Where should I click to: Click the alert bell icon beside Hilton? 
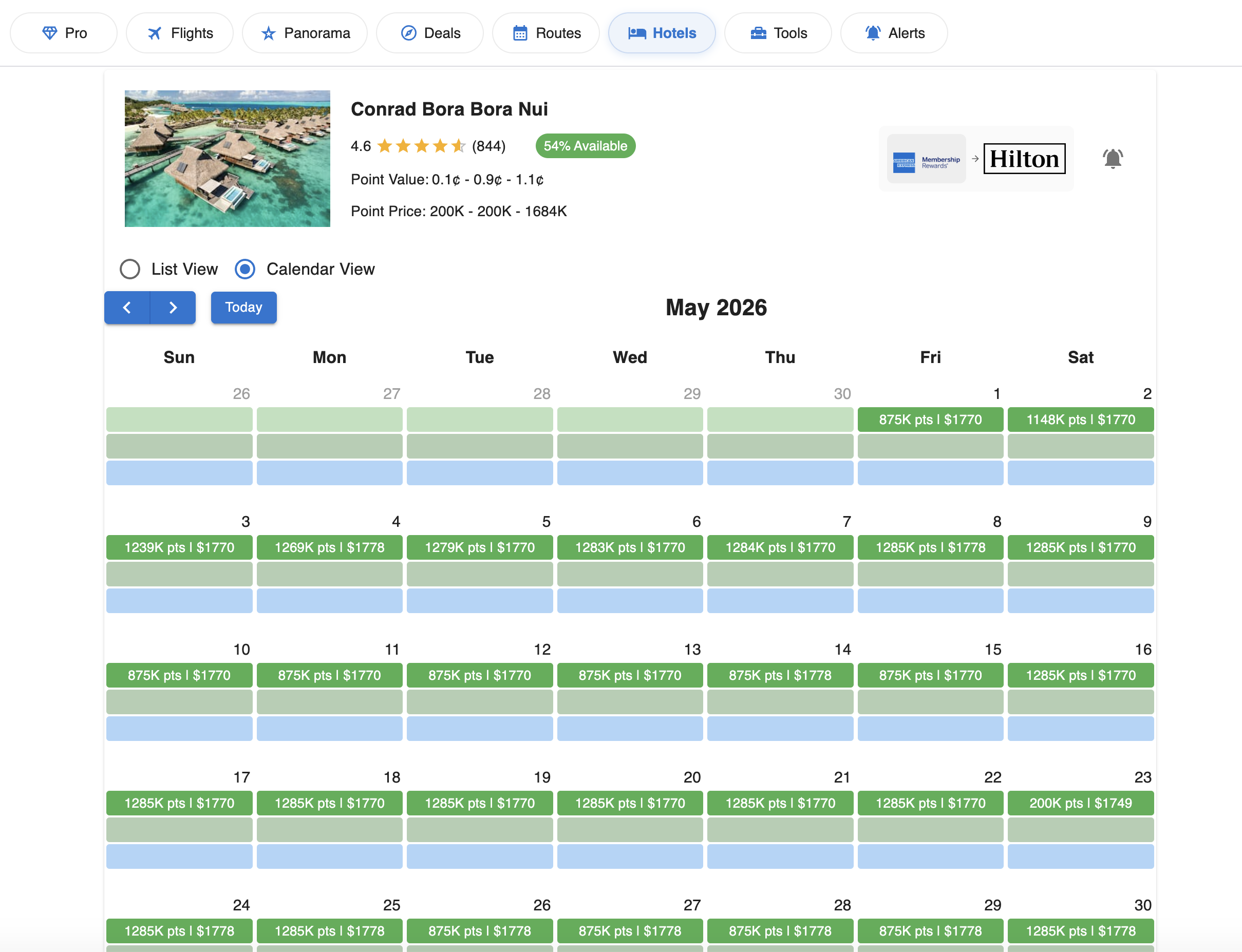point(1112,159)
